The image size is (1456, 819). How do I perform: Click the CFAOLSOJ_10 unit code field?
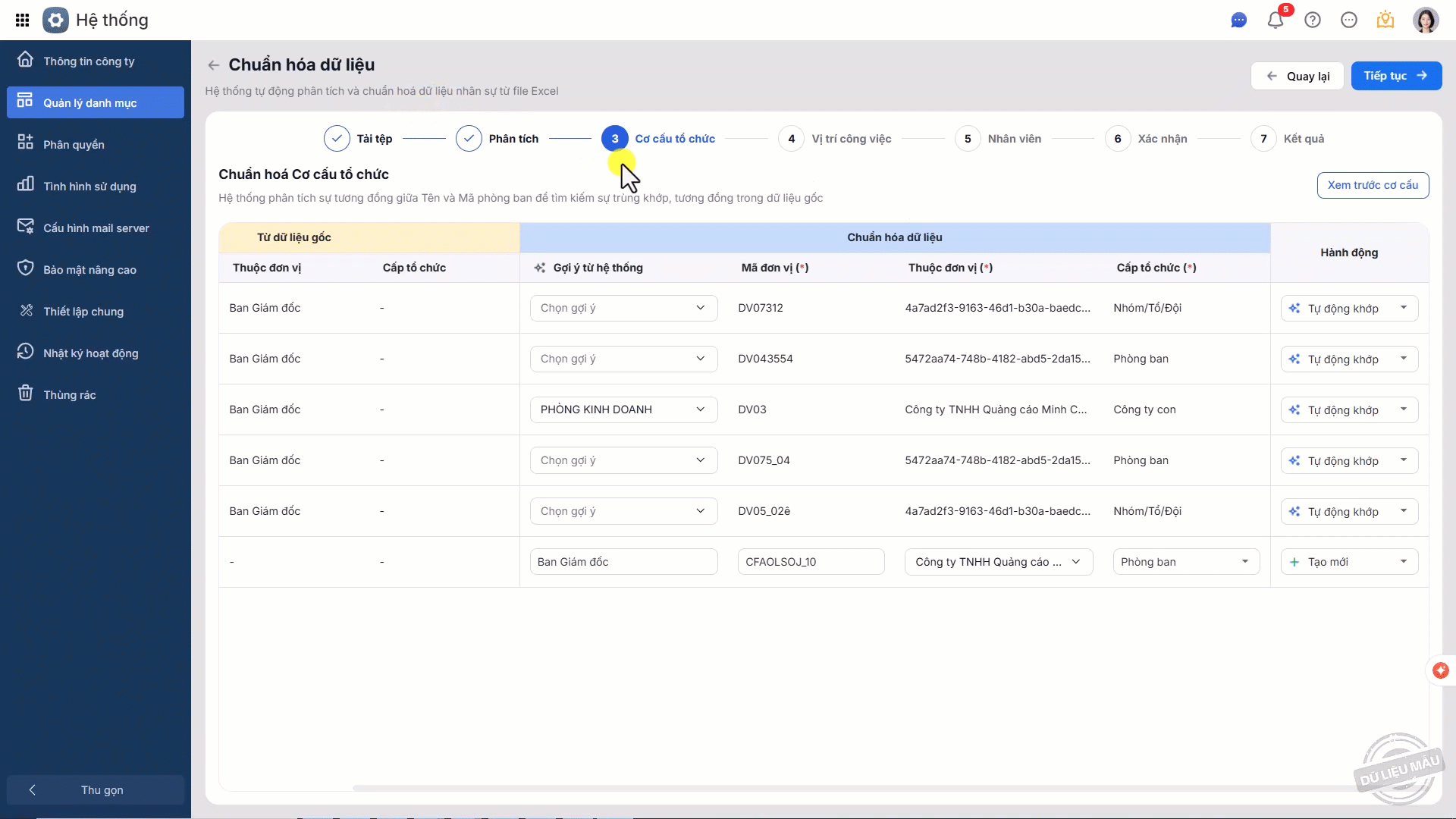tap(810, 562)
